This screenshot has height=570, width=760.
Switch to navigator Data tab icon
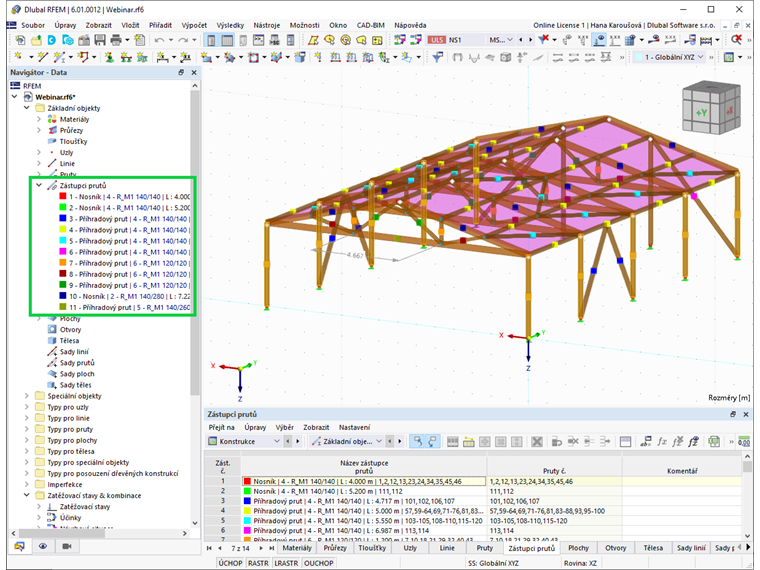point(19,546)
